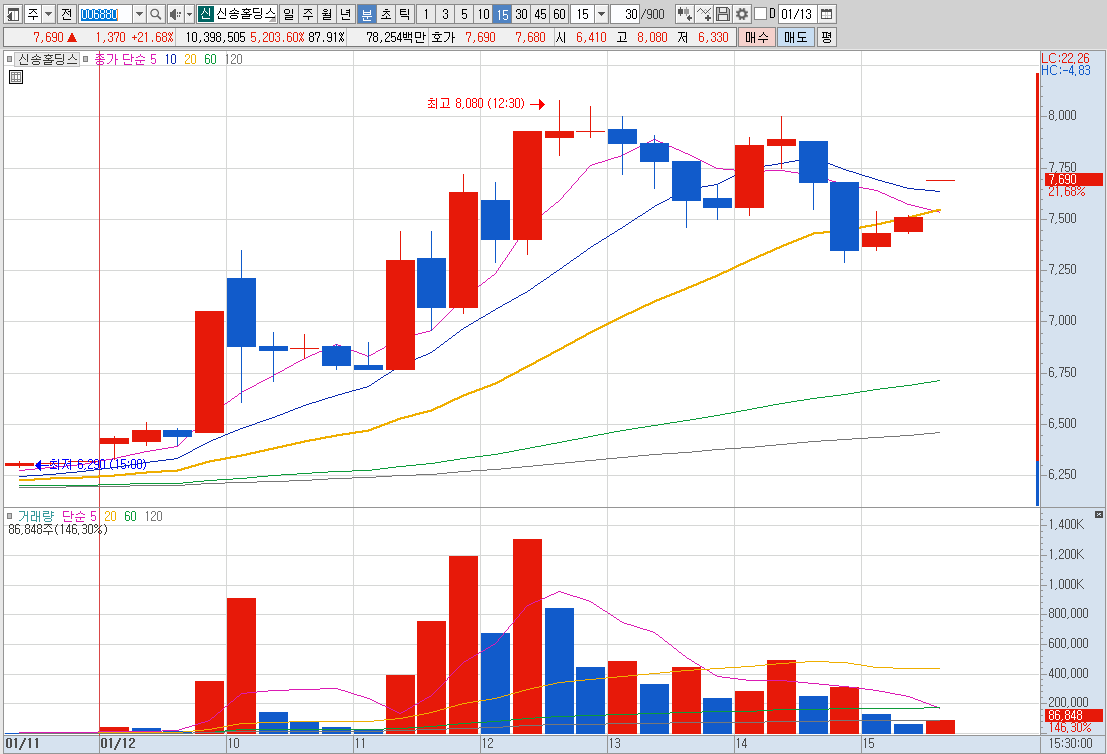The width and height of the screenshot is (1107, 754).
Task: Click the magnifier search stock icon
Action: (x=156, y=14)
